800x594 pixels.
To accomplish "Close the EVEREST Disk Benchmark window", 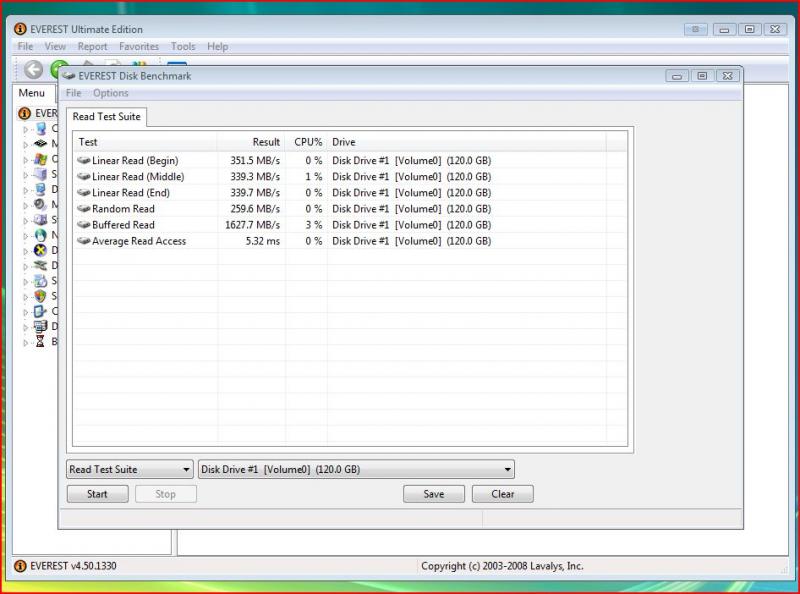I will pos(728,76).
